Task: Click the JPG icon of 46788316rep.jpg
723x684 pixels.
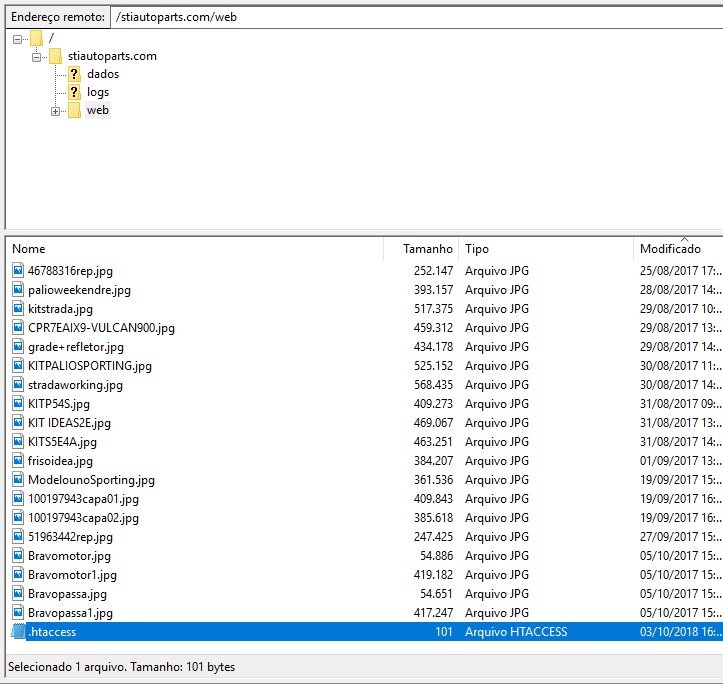Action: (x=18, y=271)
